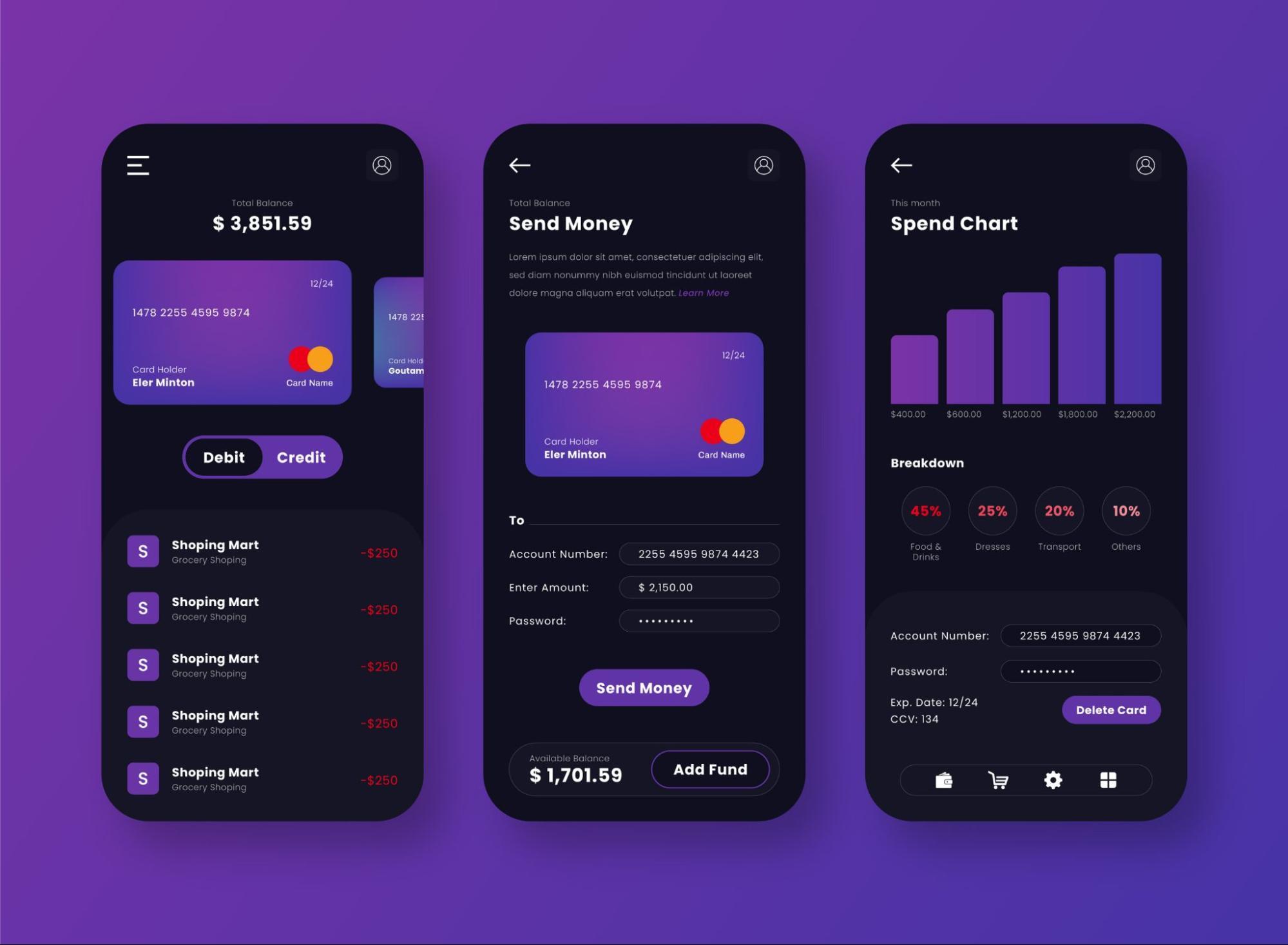Click Delete Card button on Spend Chart screen

click(x=1109, y=710)
